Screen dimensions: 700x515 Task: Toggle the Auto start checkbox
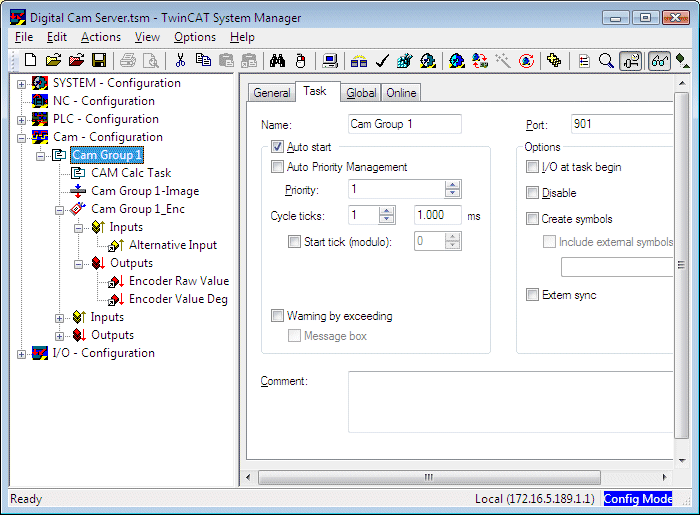pyautogui.click(x=277, y=146)
